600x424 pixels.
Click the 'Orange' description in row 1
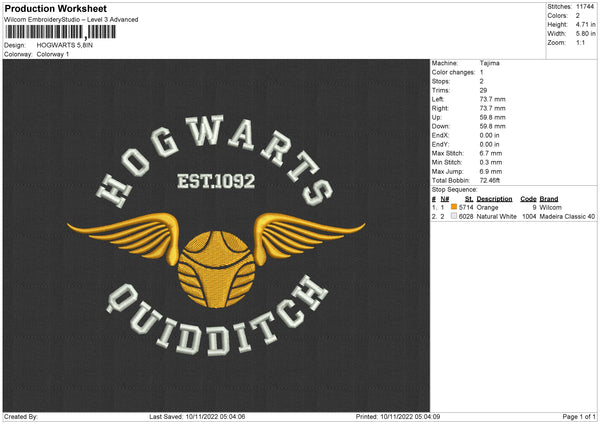point(488,207)
